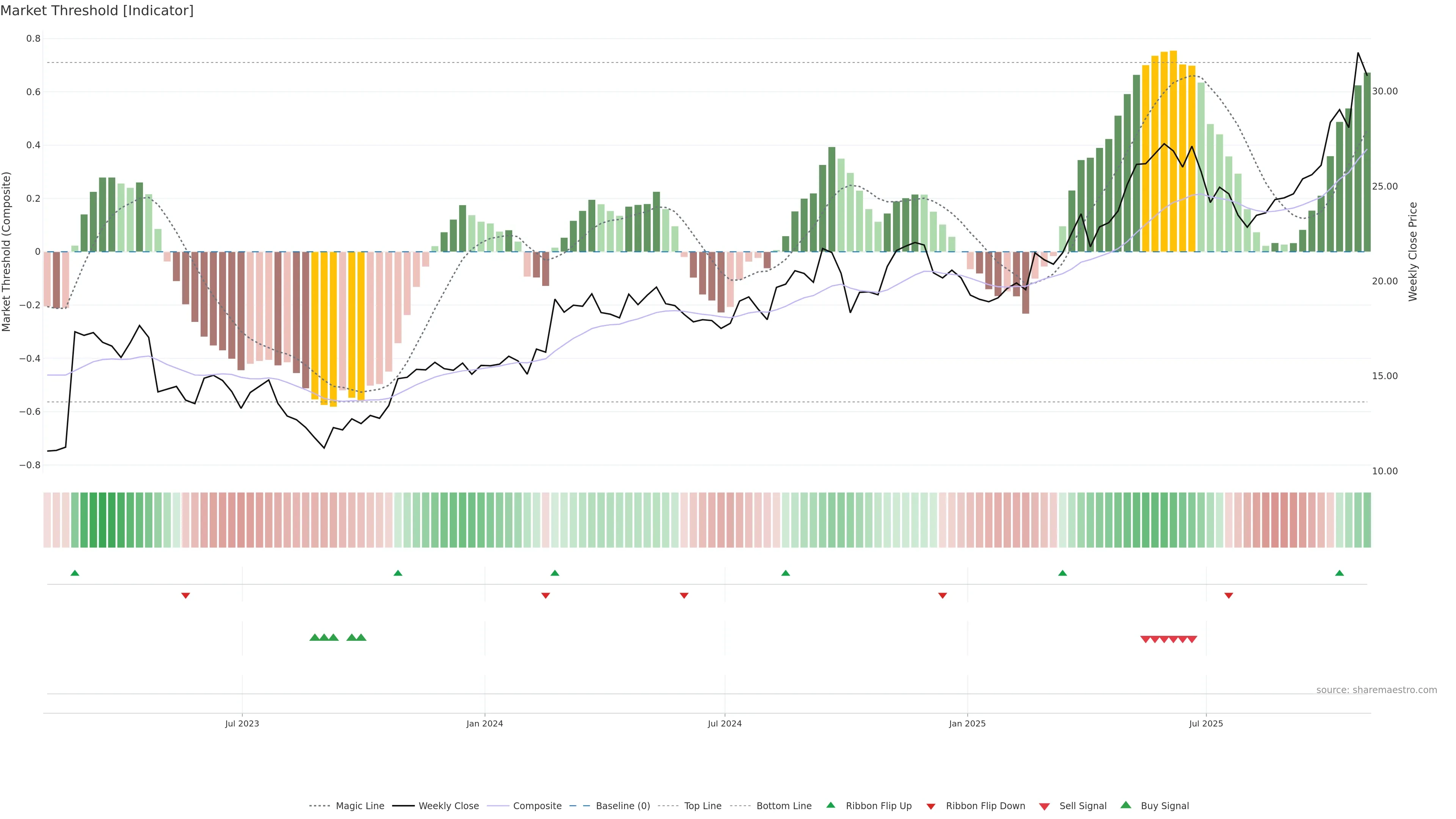Click the leftmost buy signal triangle
Viewport: 1456px width, 819px height.
pos(315,637)
